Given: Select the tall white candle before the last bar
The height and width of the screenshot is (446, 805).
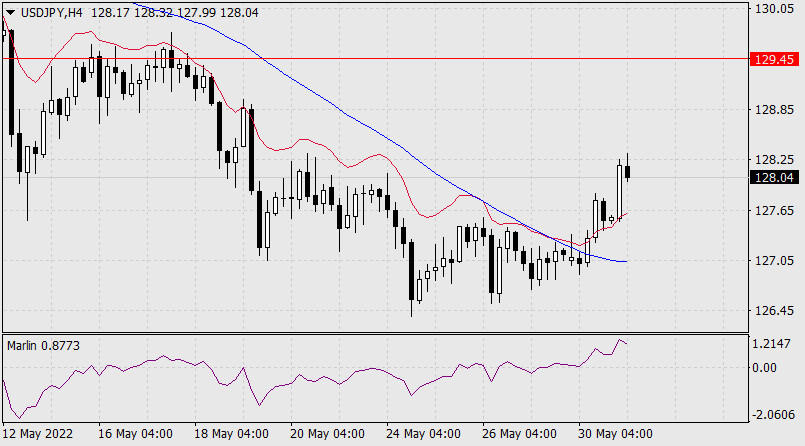Looking at the screenshot, I should pos(620,193).
